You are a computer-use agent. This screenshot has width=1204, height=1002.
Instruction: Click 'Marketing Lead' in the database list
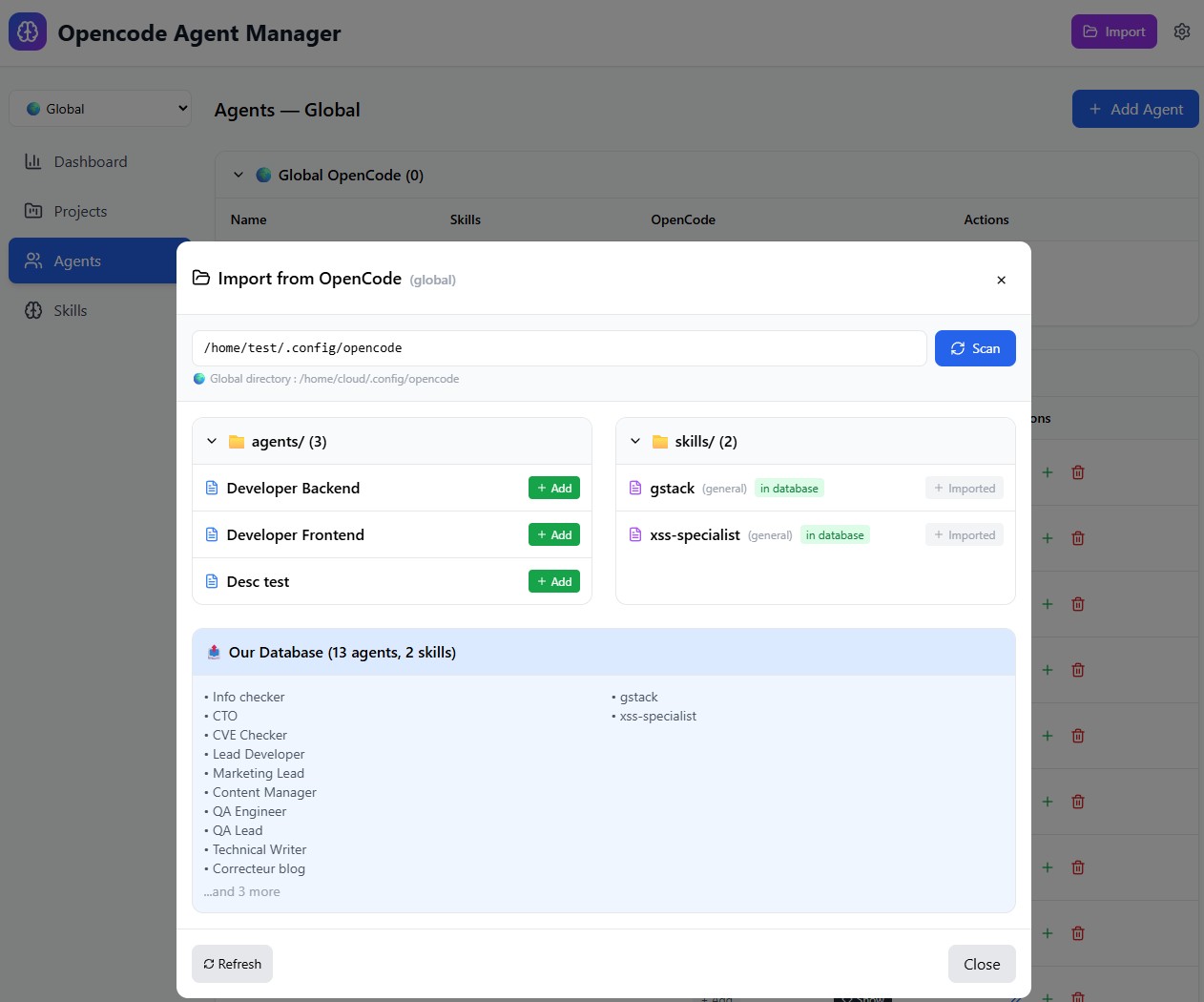pyautogui.click(x=259, y=773)
